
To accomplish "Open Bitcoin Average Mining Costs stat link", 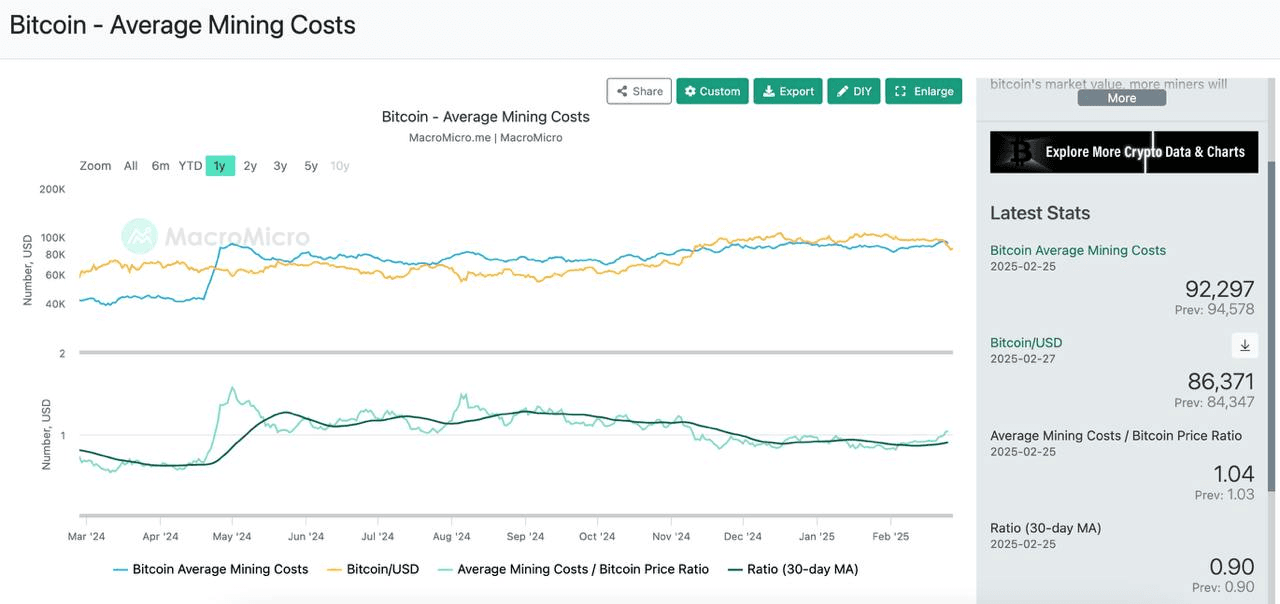I will (1078, 250).
